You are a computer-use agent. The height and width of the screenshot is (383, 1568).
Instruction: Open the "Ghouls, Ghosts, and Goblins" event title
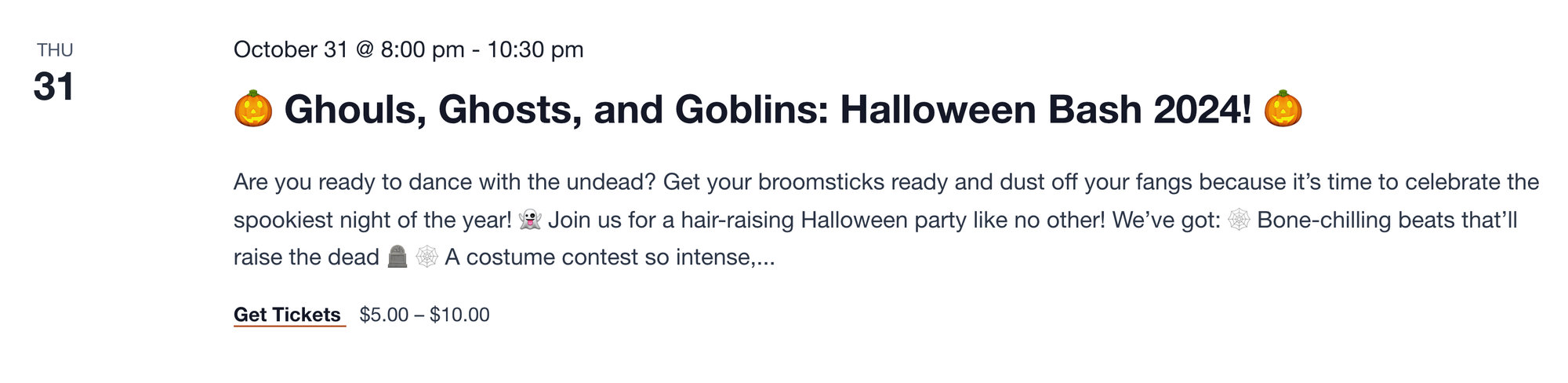768,109
